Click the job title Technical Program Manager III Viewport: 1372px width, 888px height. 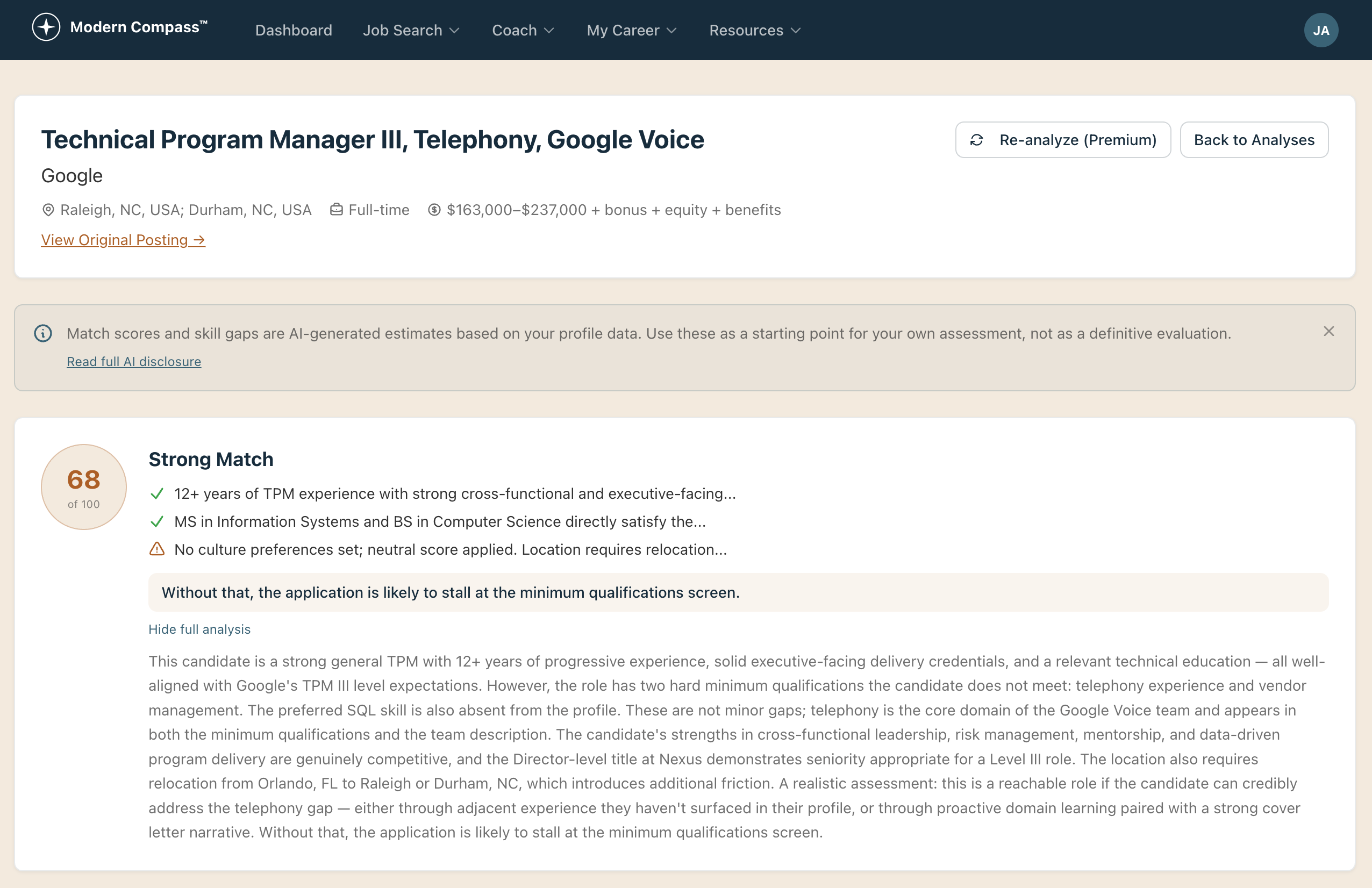(373, 139)
